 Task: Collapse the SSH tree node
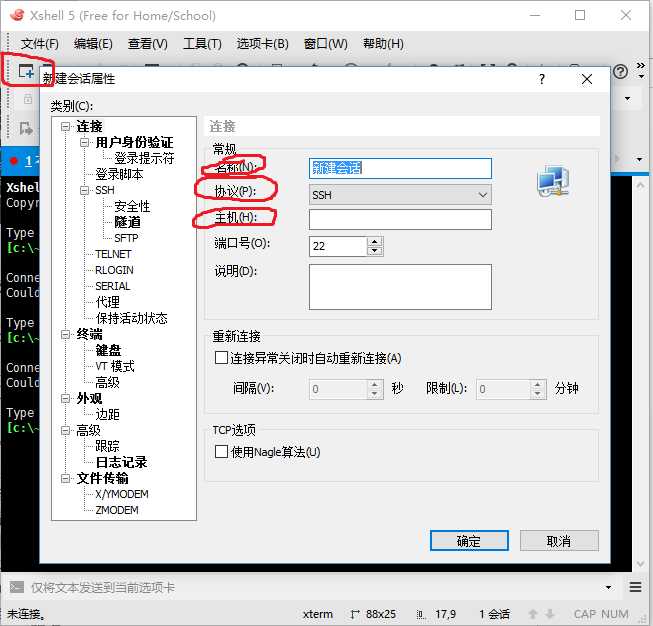(85, 190)
